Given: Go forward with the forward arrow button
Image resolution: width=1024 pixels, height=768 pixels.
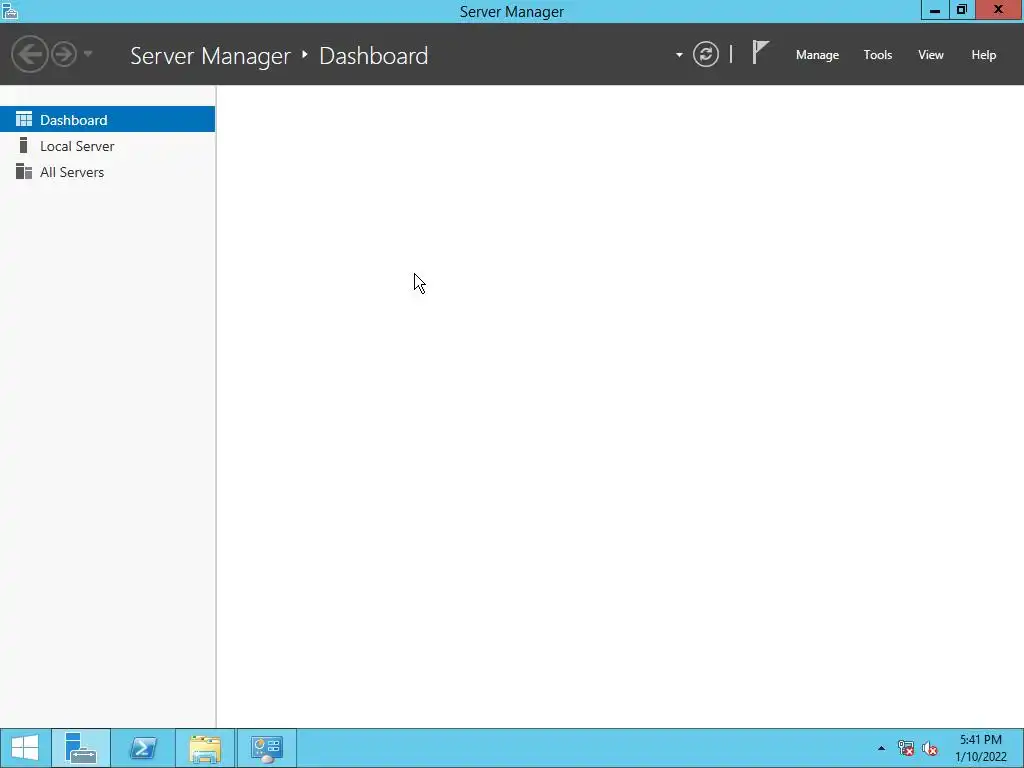Looking at the screenshot, I should click(x=64, y=54).
